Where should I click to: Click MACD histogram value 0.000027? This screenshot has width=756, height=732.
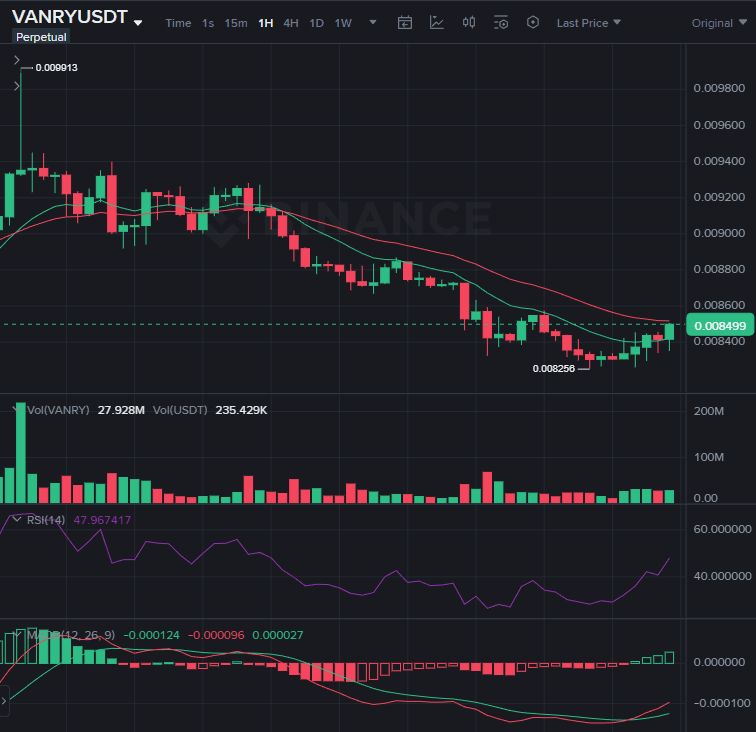[278, 635]
